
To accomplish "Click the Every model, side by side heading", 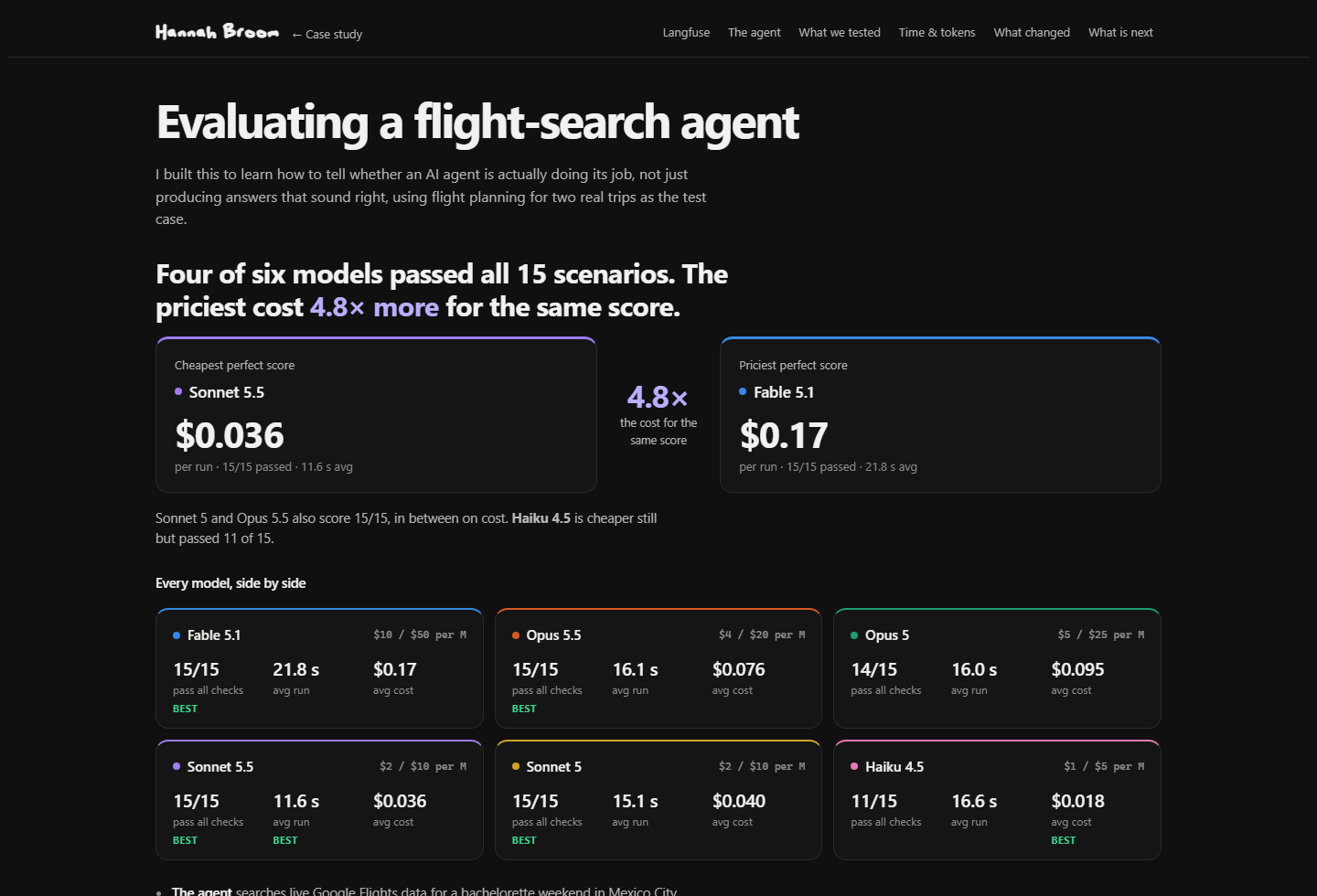I will 230,583.
